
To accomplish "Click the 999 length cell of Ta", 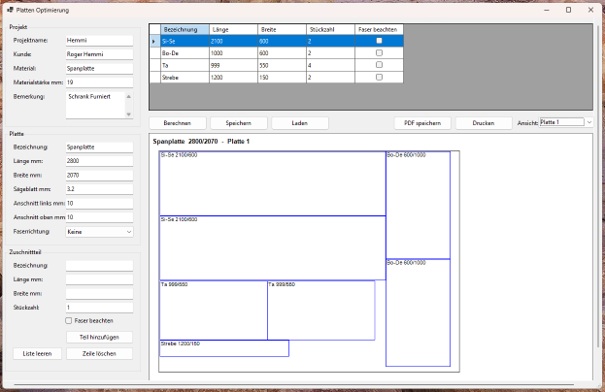I will pyautogui.click(x=233, y=65).
